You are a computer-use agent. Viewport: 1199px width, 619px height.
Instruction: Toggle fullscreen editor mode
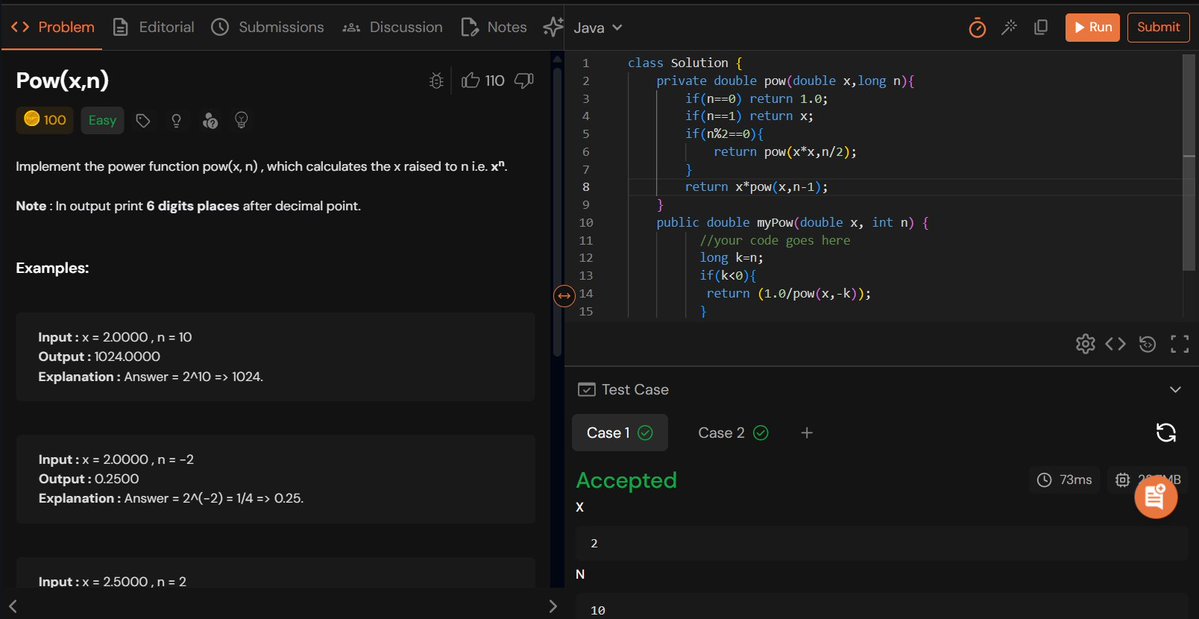click(1180, 344)
